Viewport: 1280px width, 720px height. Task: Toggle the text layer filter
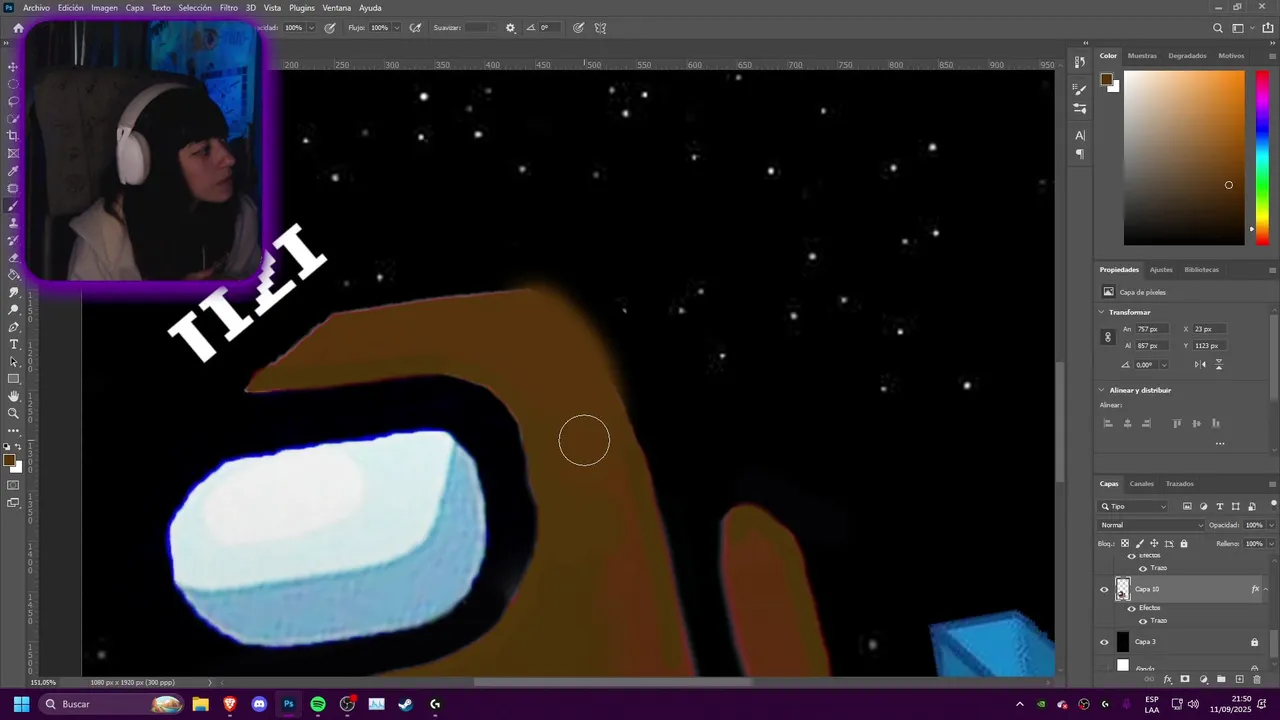pyautogui.click(x=1219, y=507)
